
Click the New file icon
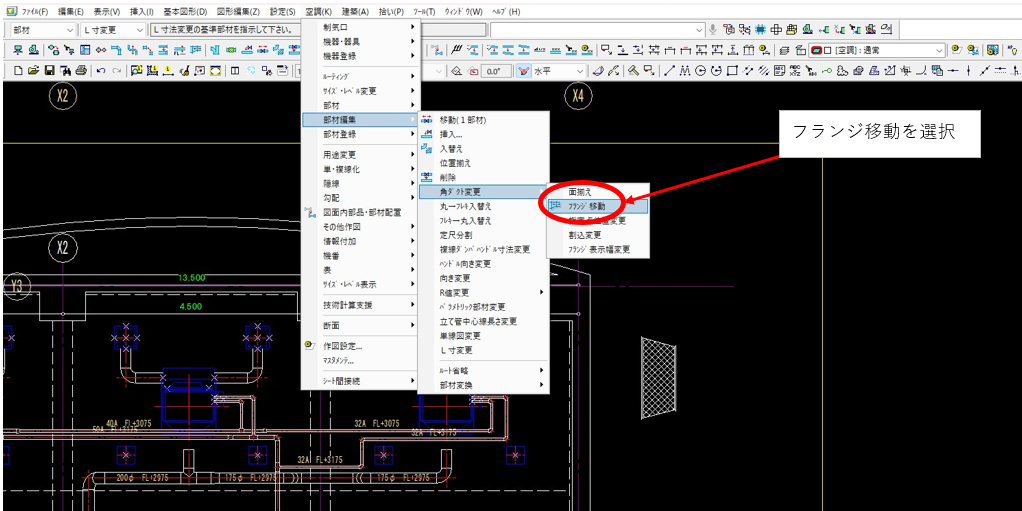coord(18,70)
